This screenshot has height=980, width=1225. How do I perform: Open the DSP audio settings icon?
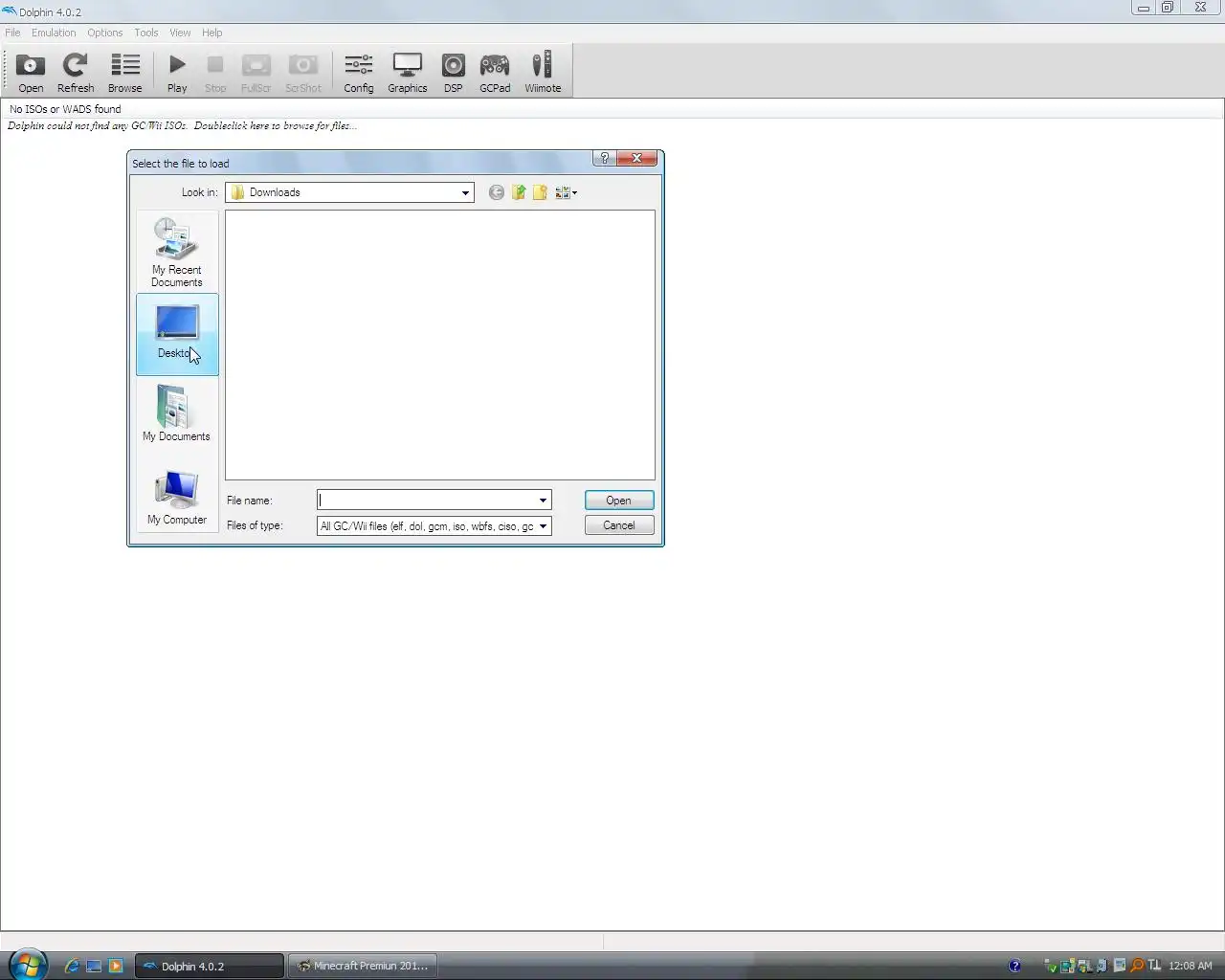tap(453, 73)
